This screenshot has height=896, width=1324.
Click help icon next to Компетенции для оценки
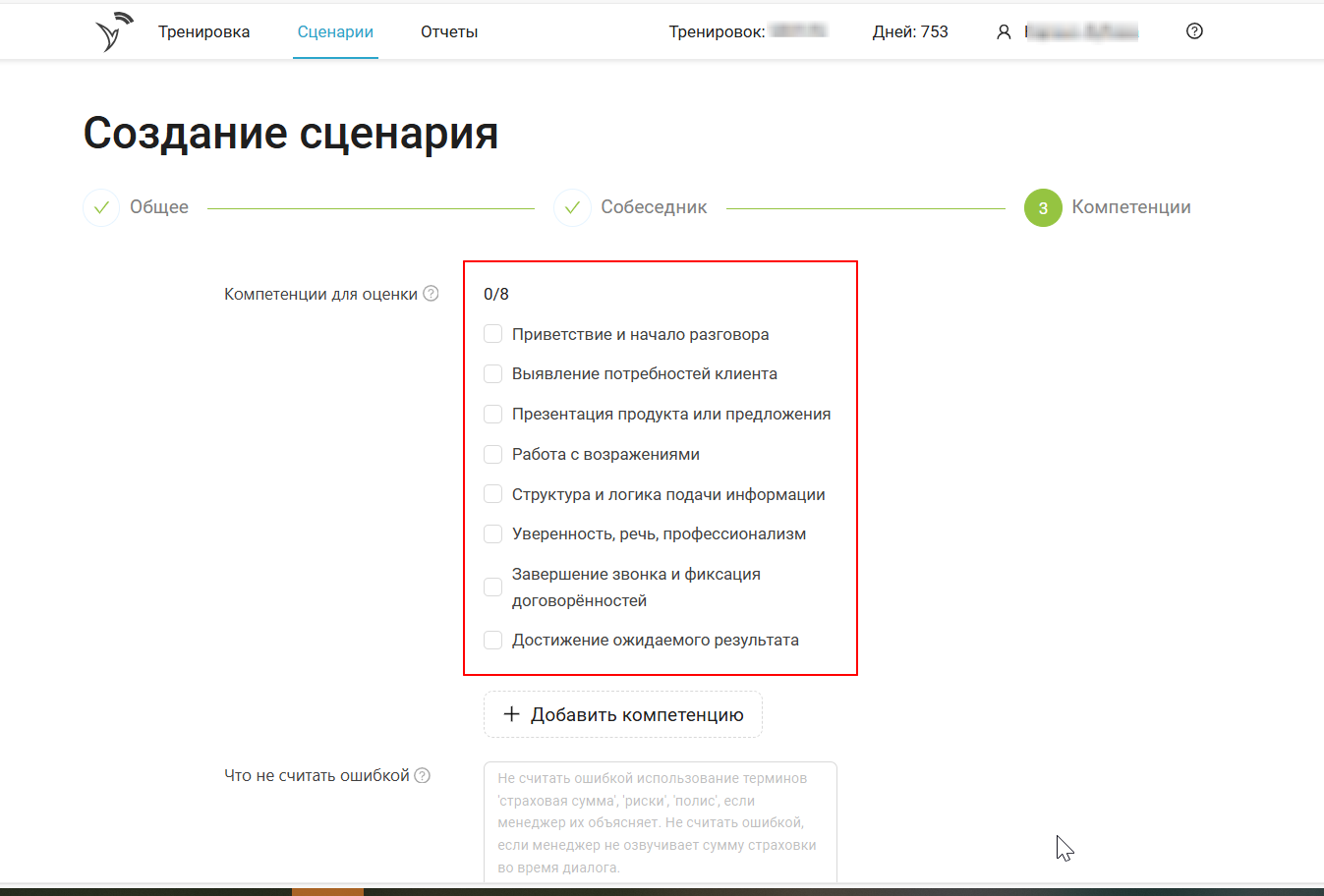tap(431, 294)
